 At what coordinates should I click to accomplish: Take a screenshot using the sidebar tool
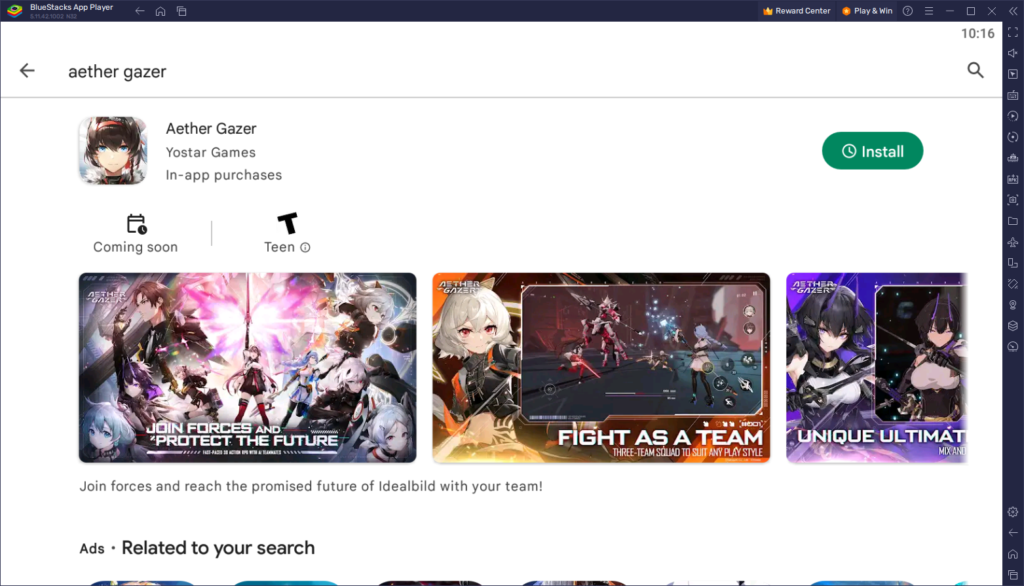[x=1013, y=200]
